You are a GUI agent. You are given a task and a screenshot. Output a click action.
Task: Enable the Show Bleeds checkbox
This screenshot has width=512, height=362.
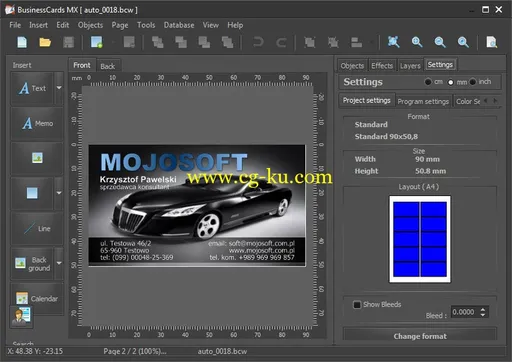tap(357, 304)
